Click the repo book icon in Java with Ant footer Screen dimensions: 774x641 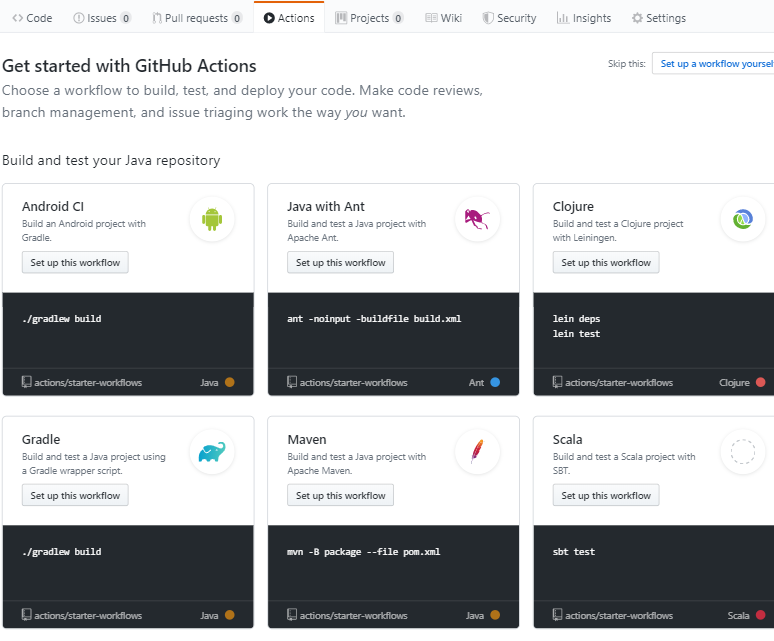[292, 382]
